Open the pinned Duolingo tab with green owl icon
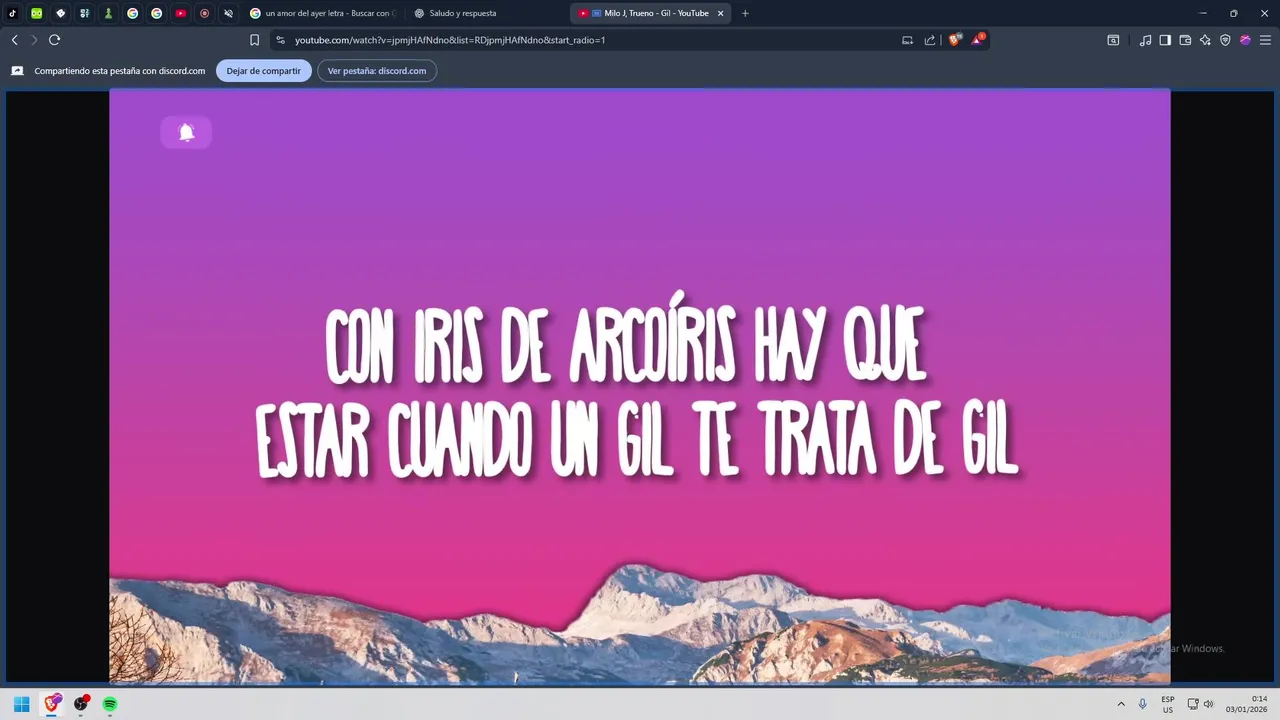Viewport: 1280px width, 720px height. pos(37,13)
